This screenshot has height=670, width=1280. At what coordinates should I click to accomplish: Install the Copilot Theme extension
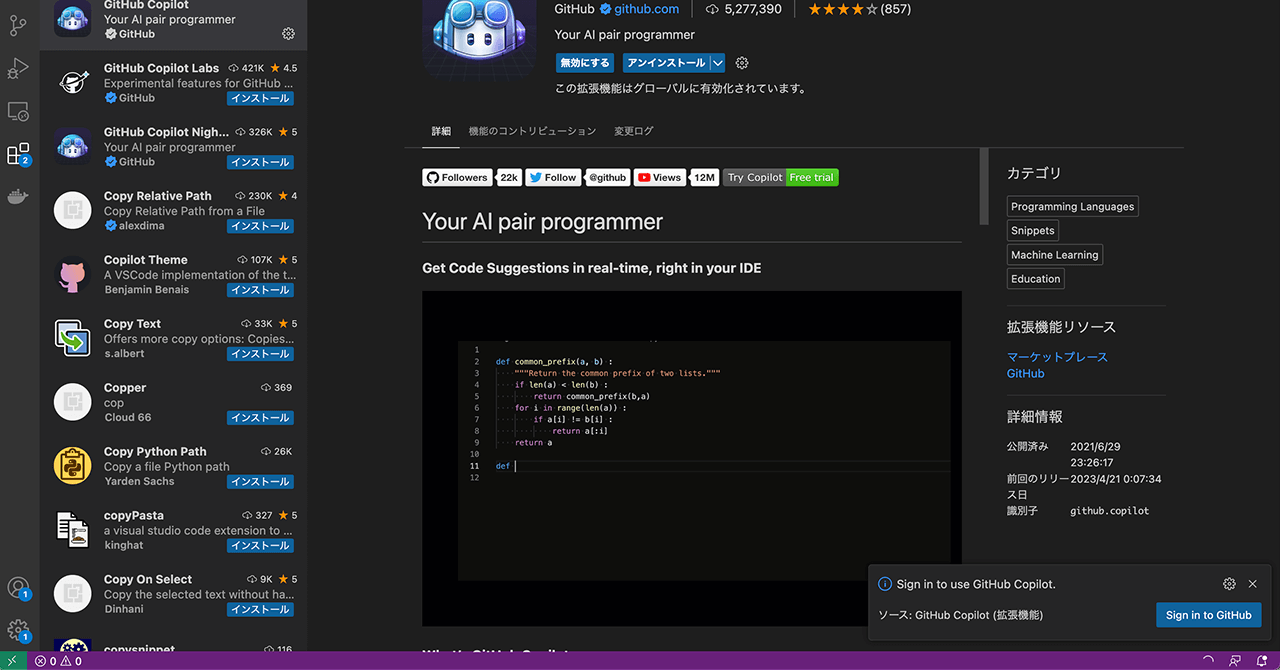[259, 290]
